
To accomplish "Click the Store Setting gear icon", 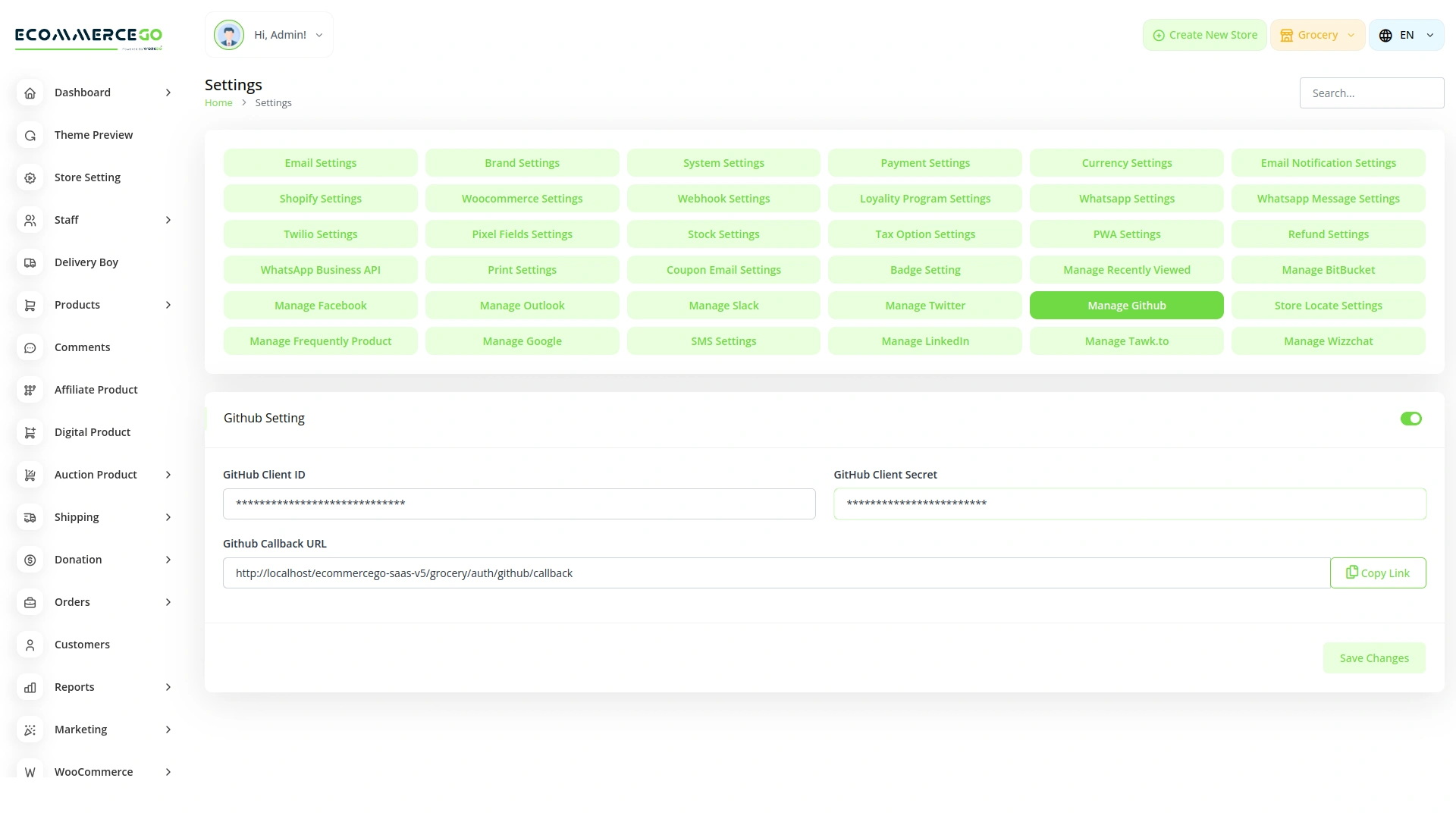I will [30, 177].
